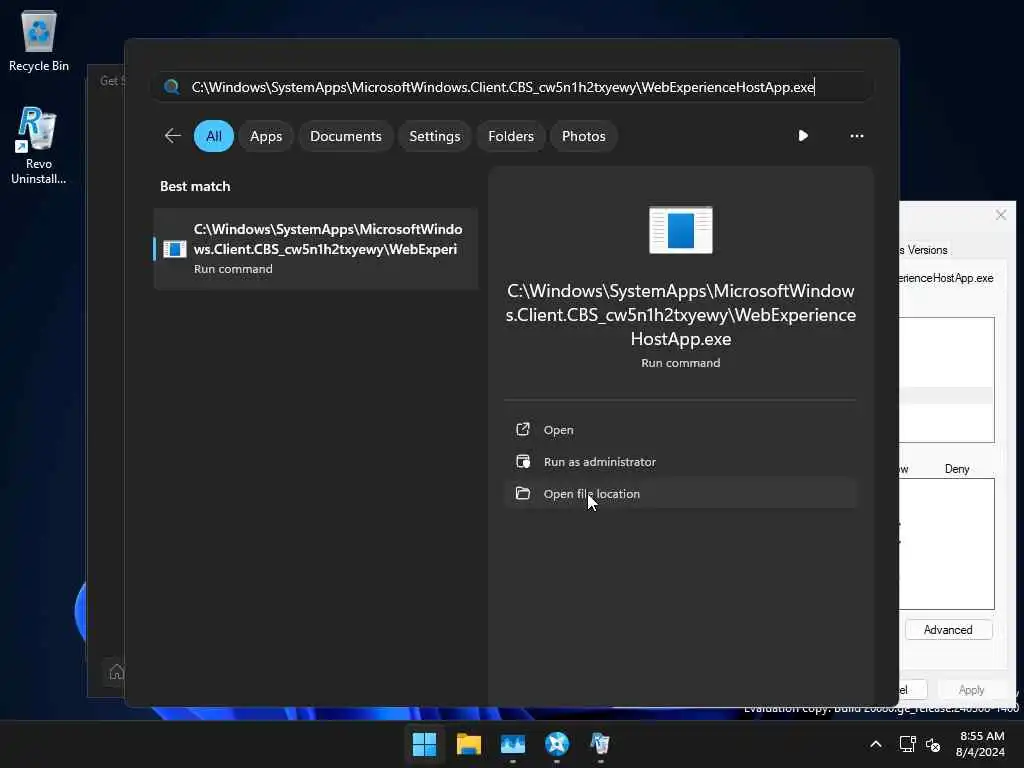This screenshot has width=1024, height=768.
Task: Click the Run command label under preview
Action: click(x=680, y=363)
